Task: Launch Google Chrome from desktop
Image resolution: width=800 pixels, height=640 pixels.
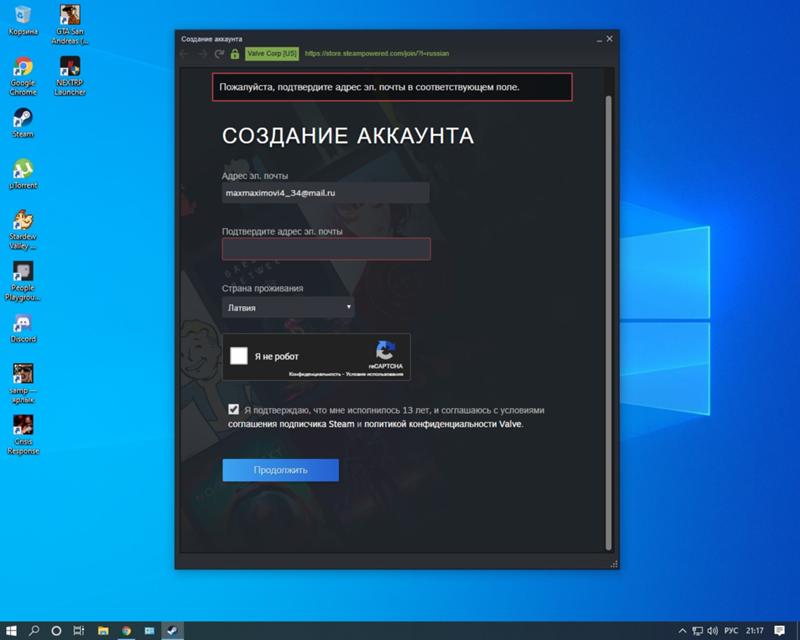Action: click(23, 76)
